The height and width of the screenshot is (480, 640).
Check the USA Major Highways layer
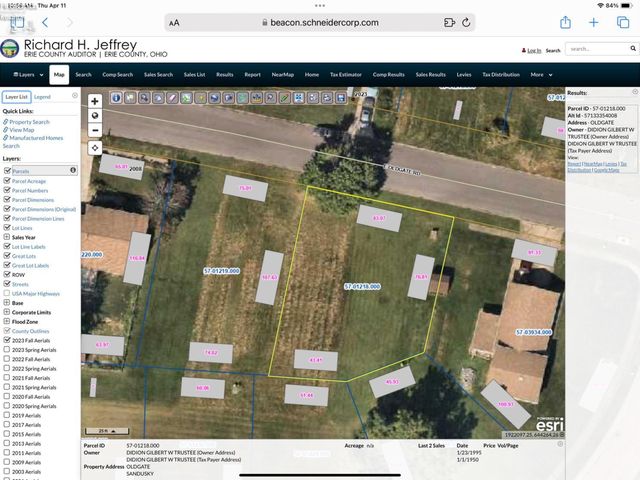click(7, 293)
